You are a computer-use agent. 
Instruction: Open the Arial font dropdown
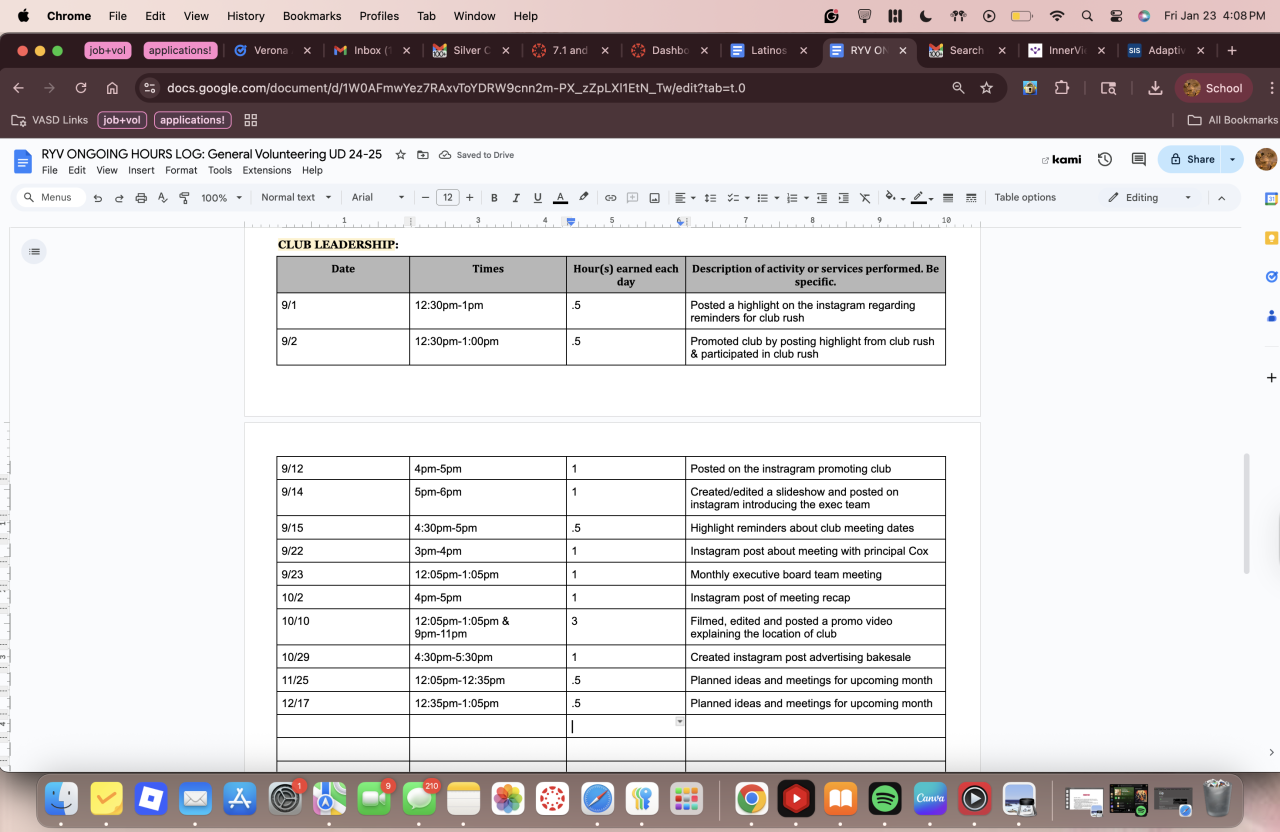point(378,198)
